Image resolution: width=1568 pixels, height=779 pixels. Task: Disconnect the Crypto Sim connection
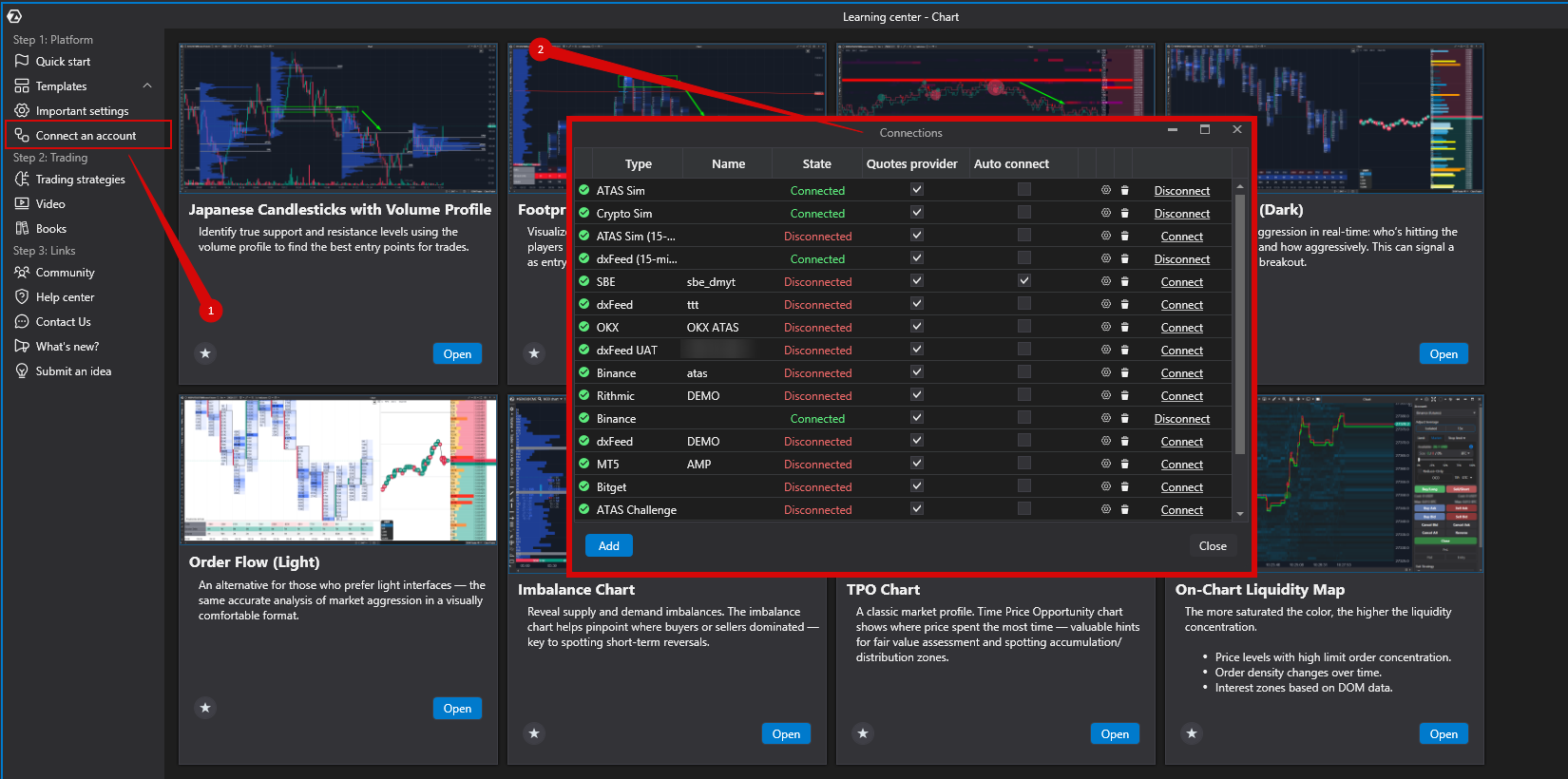point(1182,214)
